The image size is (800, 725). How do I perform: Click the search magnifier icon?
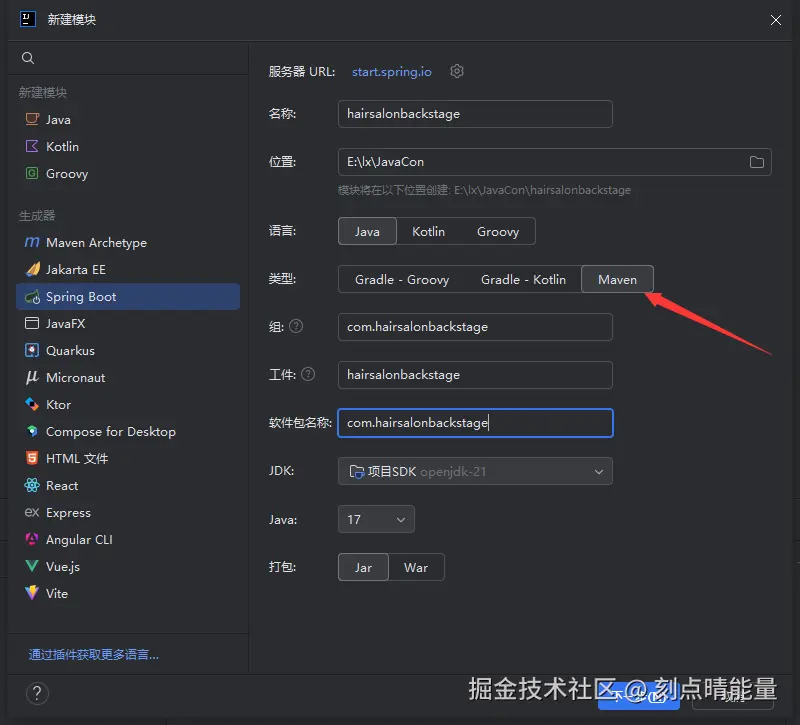[28, 58]
